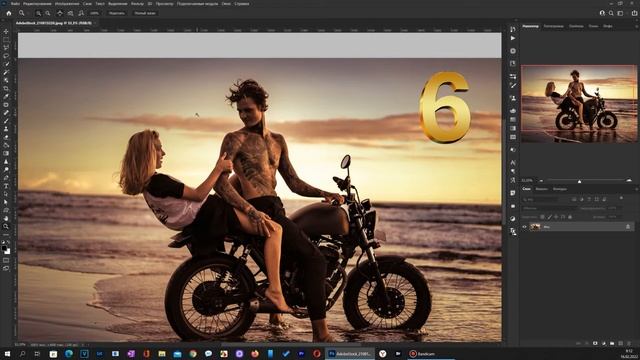
Task: Open search at top right
Action: pos(611,13)
